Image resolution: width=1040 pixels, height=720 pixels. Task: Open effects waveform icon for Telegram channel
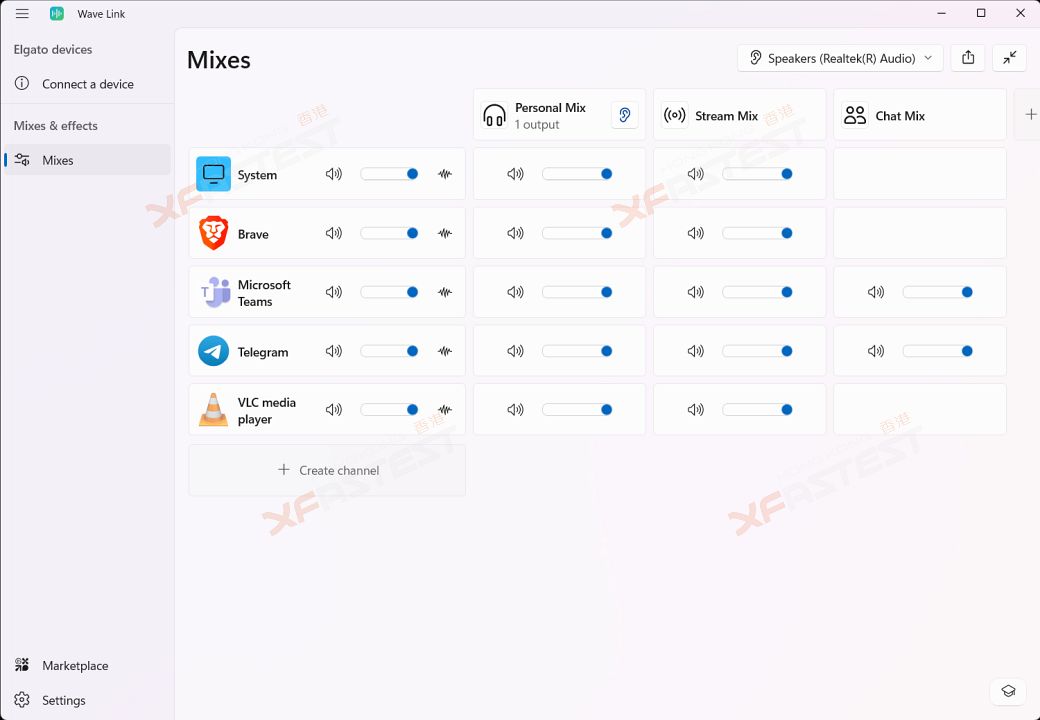(x=445, y=351)
